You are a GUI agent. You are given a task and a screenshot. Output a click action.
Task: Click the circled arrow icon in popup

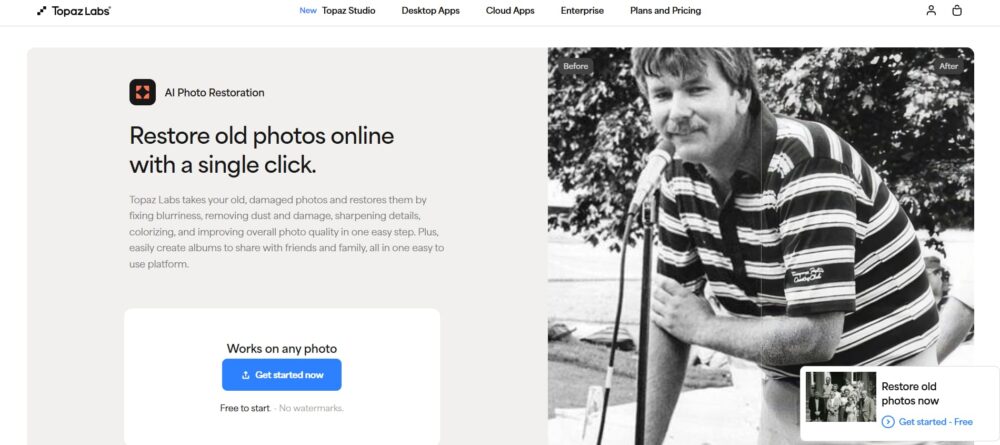click(x=888, y=422)
